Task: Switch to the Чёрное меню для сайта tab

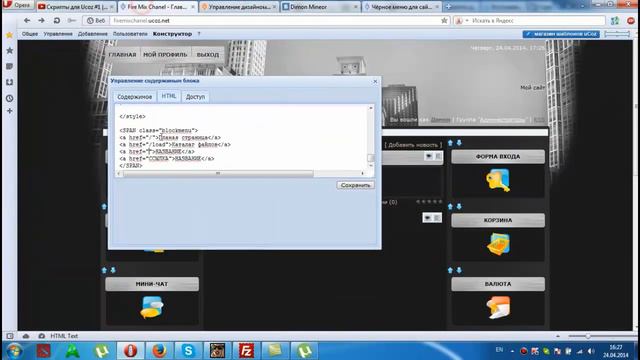Action: click(x=401, y=7)
